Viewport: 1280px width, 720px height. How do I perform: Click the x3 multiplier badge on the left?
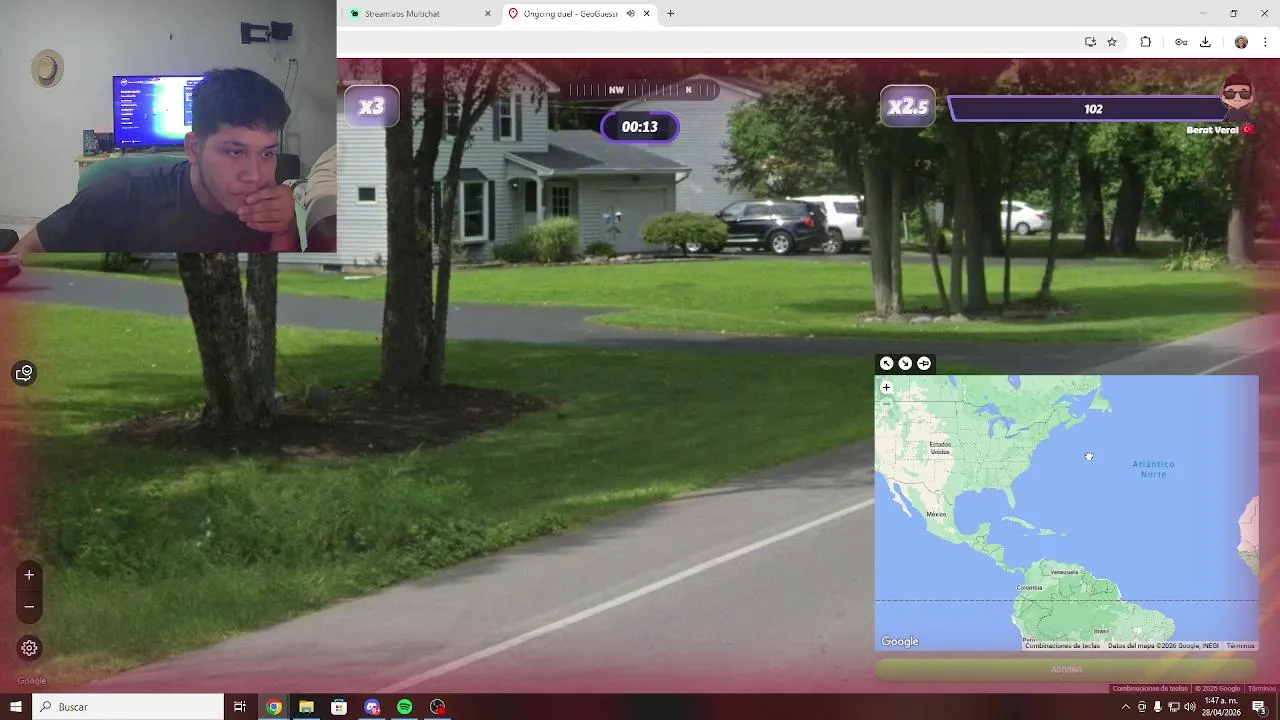[372, 106]
